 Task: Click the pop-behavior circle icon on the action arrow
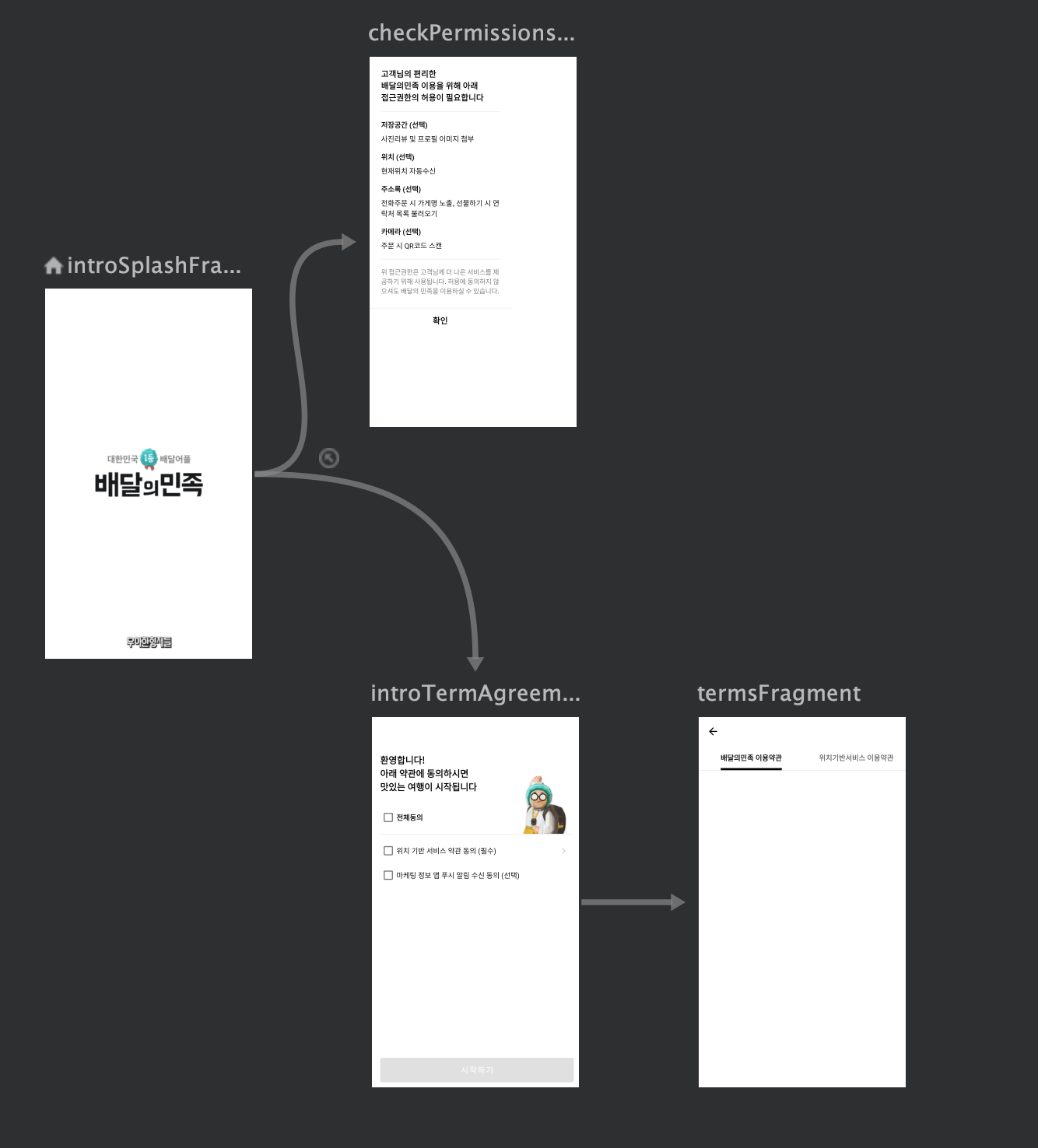coord(329,458)
